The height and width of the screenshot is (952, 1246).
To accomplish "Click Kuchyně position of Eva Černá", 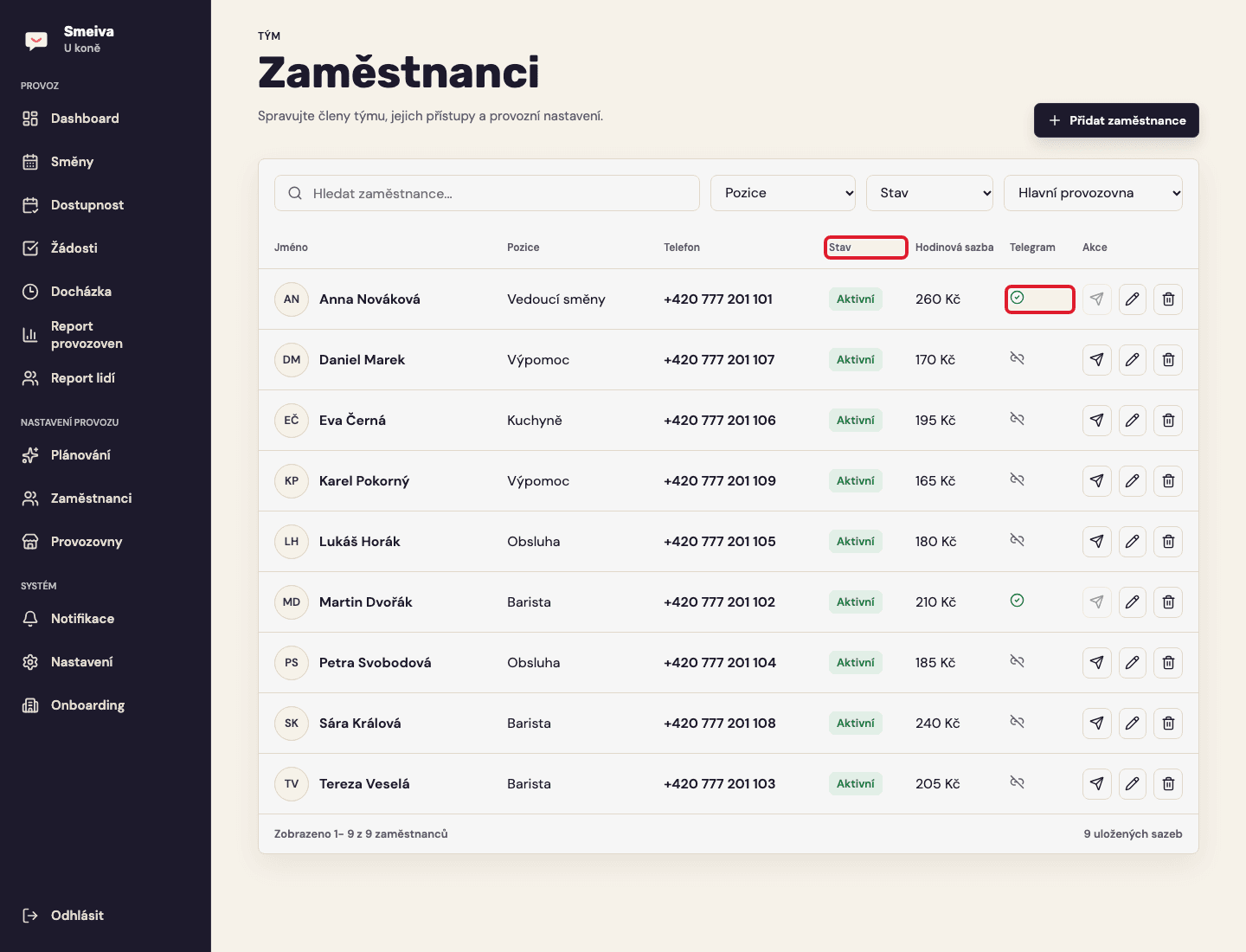I will click(535, 421).
